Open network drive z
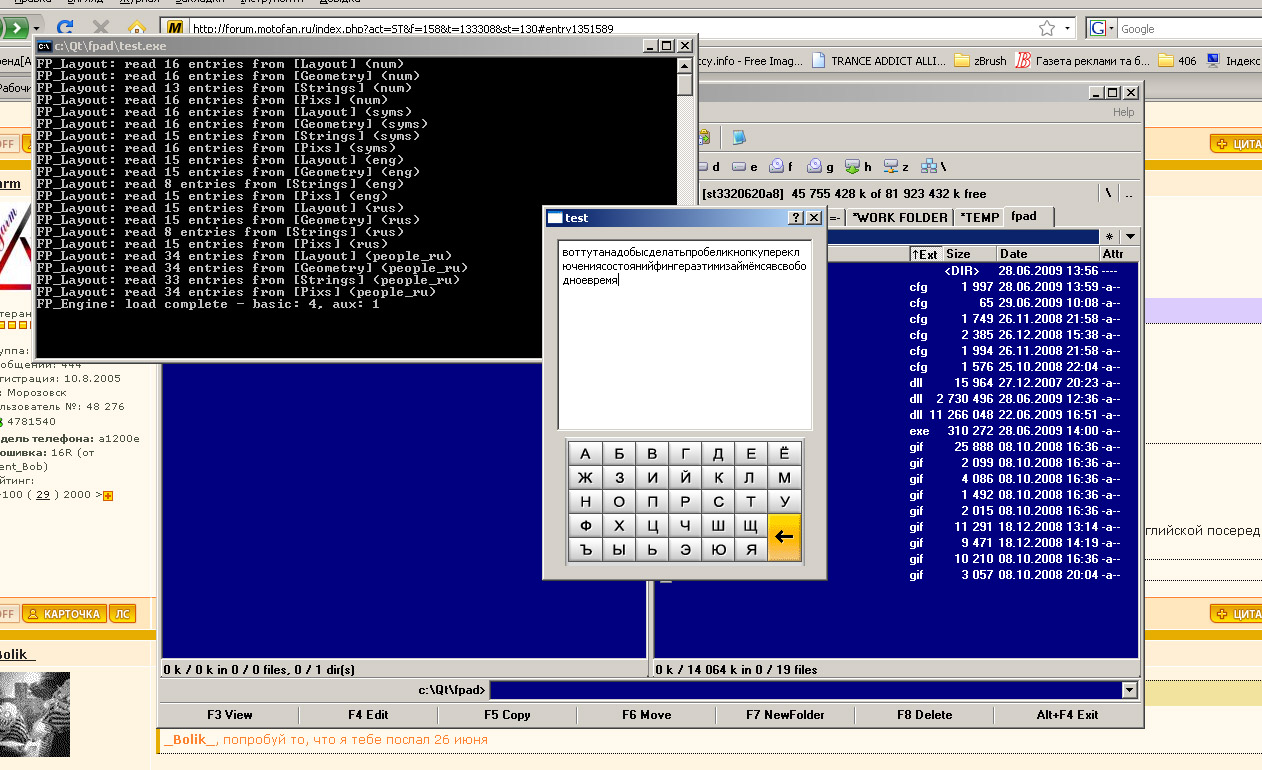Image resolution: width=1262 pixels, height=770 pixels. tap(895, 167)
